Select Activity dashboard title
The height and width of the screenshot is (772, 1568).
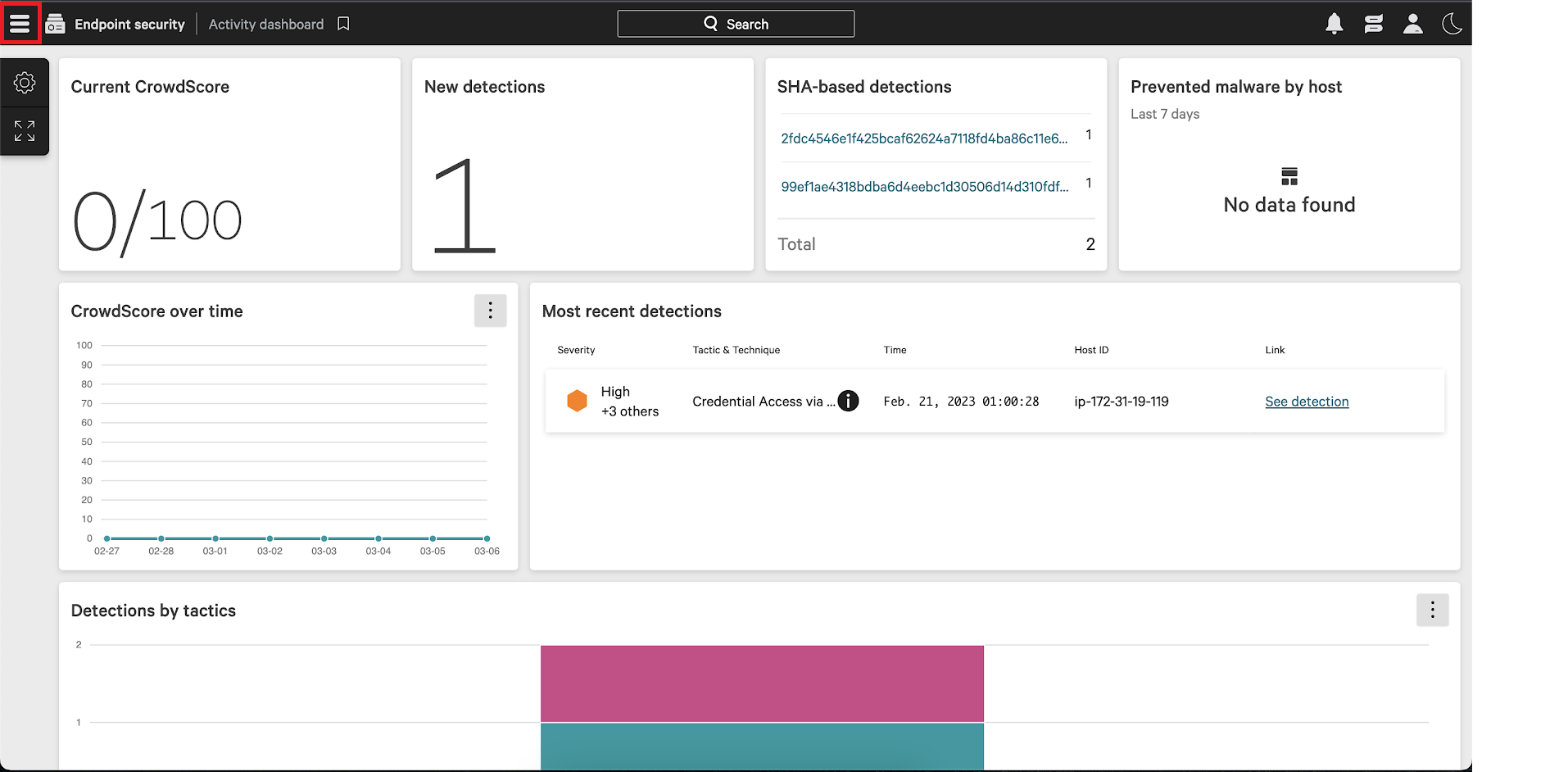point(265,25)
